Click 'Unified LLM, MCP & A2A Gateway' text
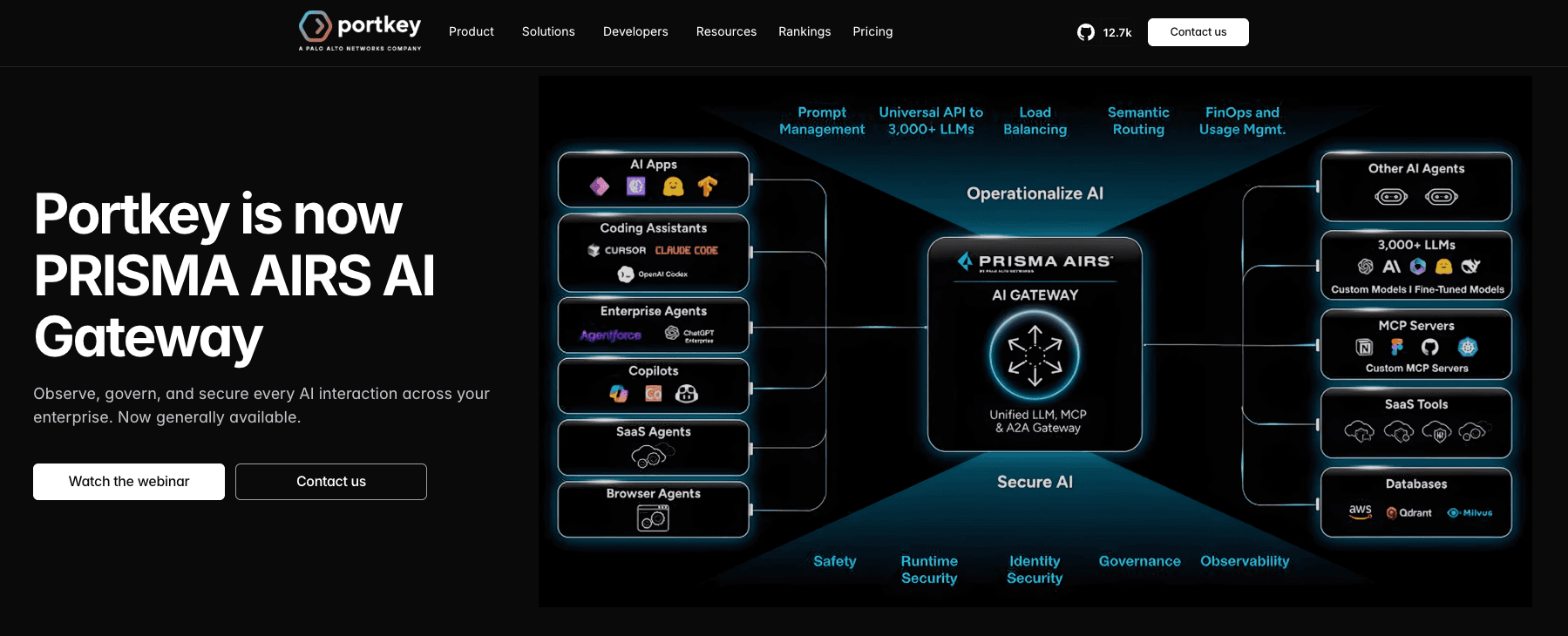 coord(1038,421)
